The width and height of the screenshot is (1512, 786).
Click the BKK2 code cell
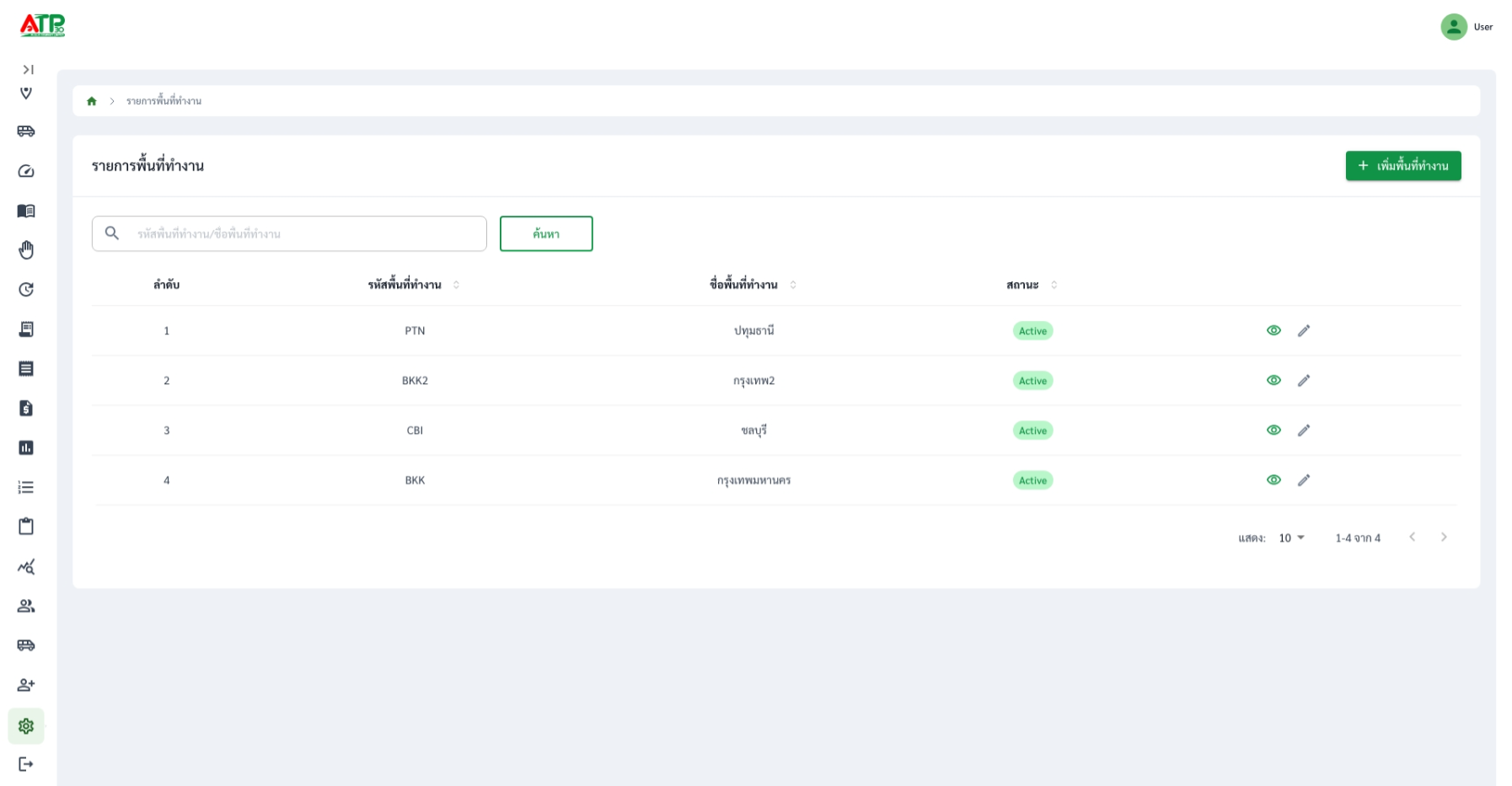[x=415, y=381]
